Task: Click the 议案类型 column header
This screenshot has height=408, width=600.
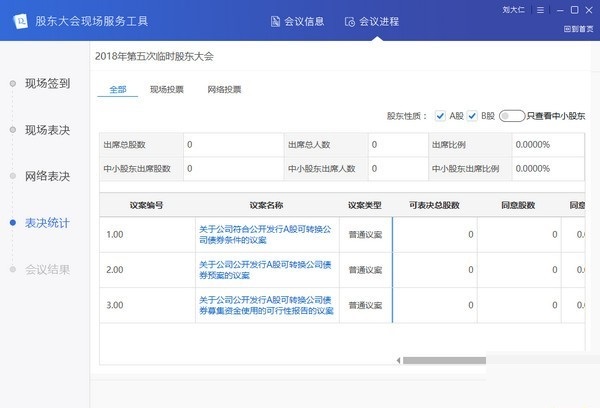Action: tap(365, 205)
